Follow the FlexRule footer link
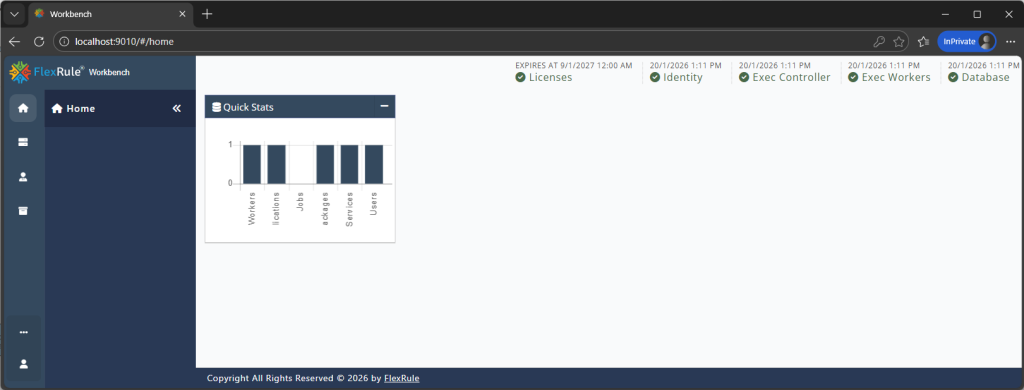 (x=402, y=378)
